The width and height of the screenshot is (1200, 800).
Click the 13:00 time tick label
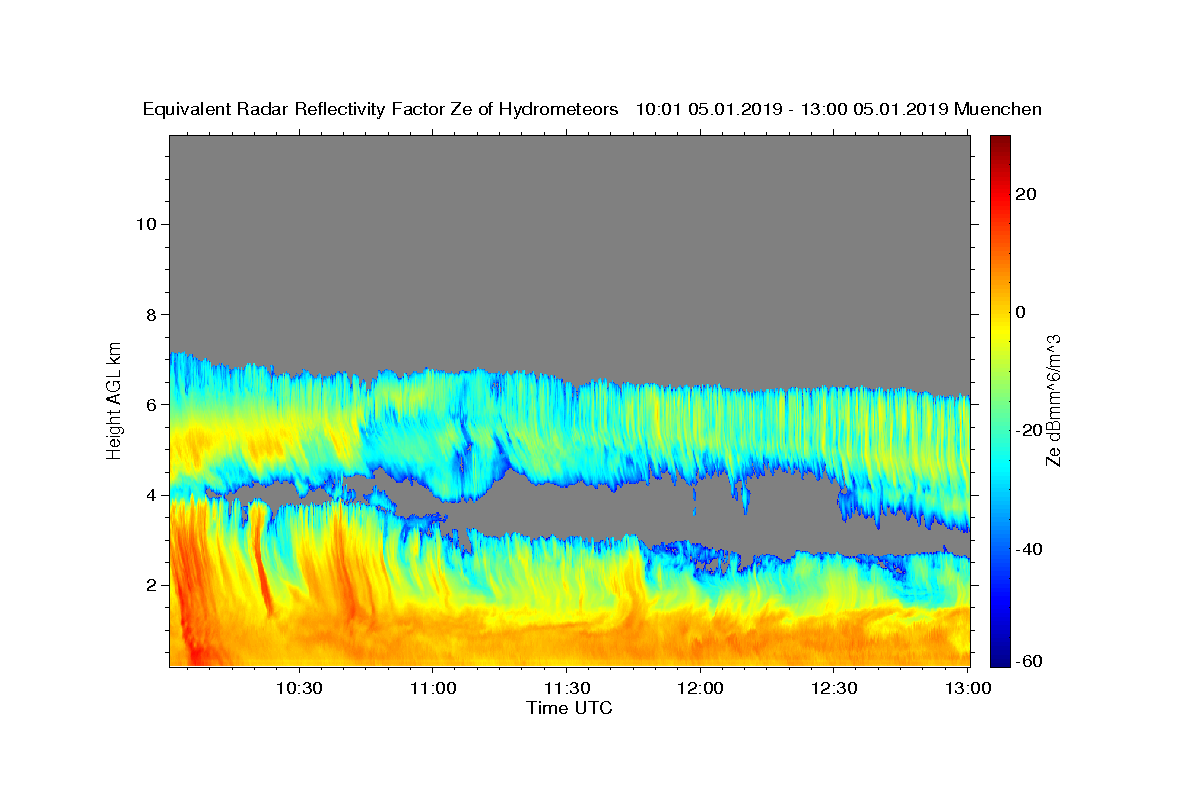(x=967, y=688)
